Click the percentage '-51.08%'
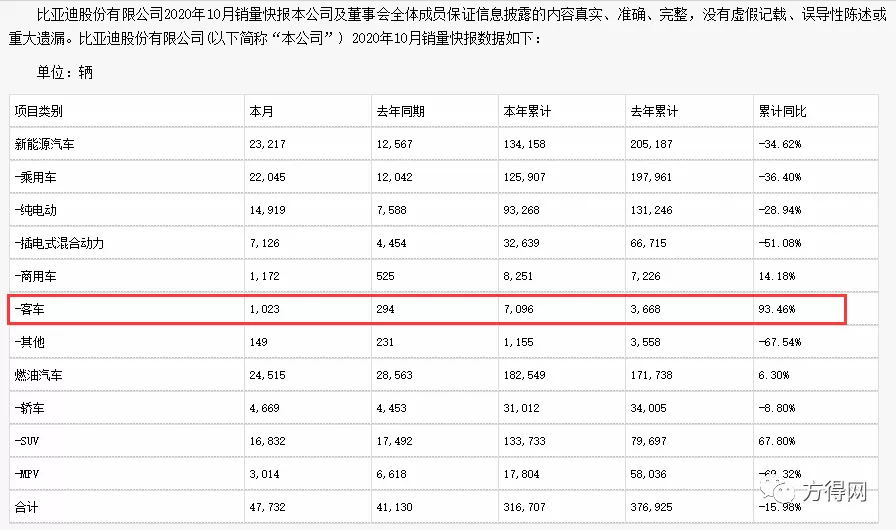The width and height of the screenshot is (896, 530). tap(780, 243)
